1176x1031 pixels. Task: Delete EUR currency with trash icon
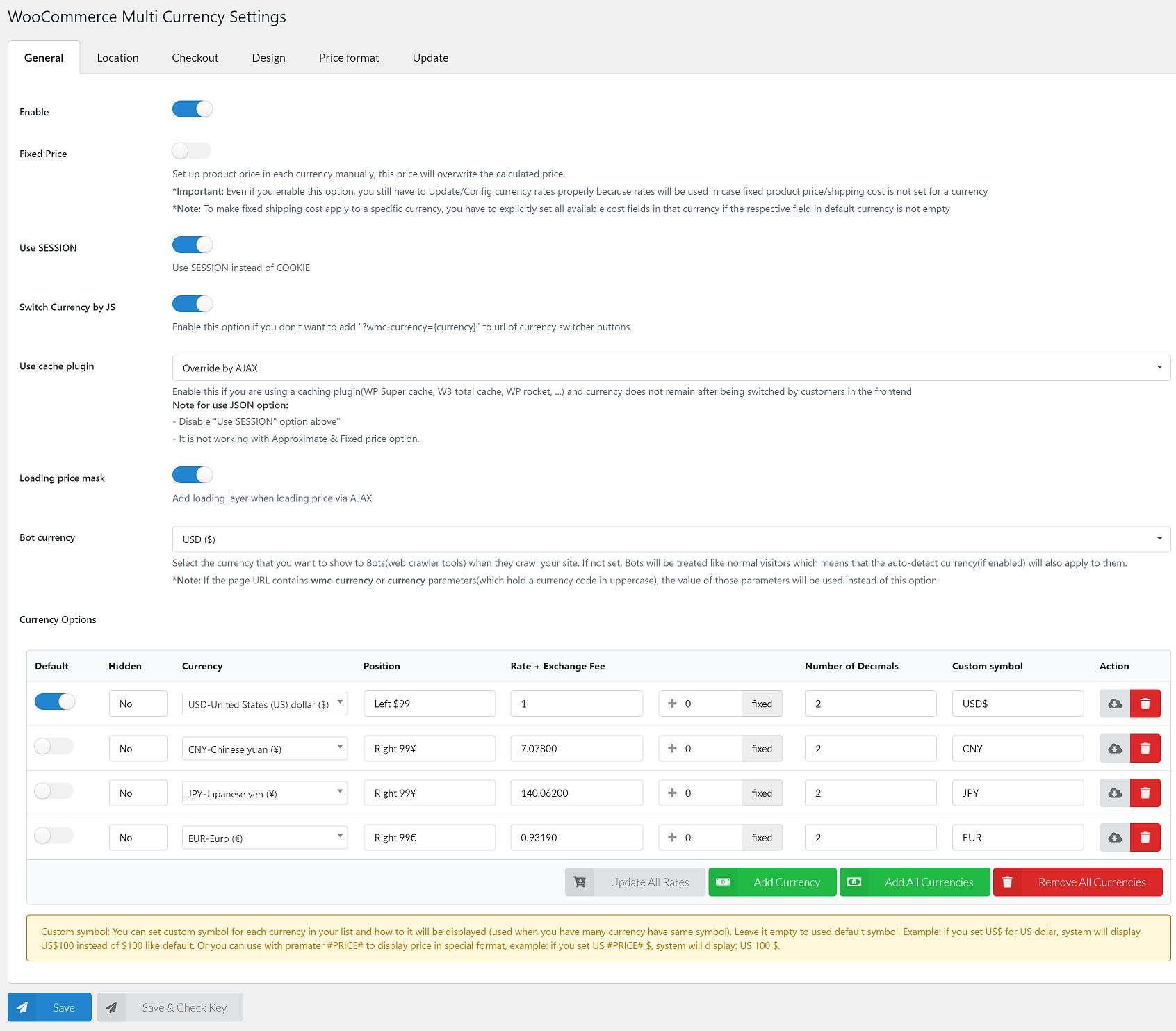[x=1145, y=837]
